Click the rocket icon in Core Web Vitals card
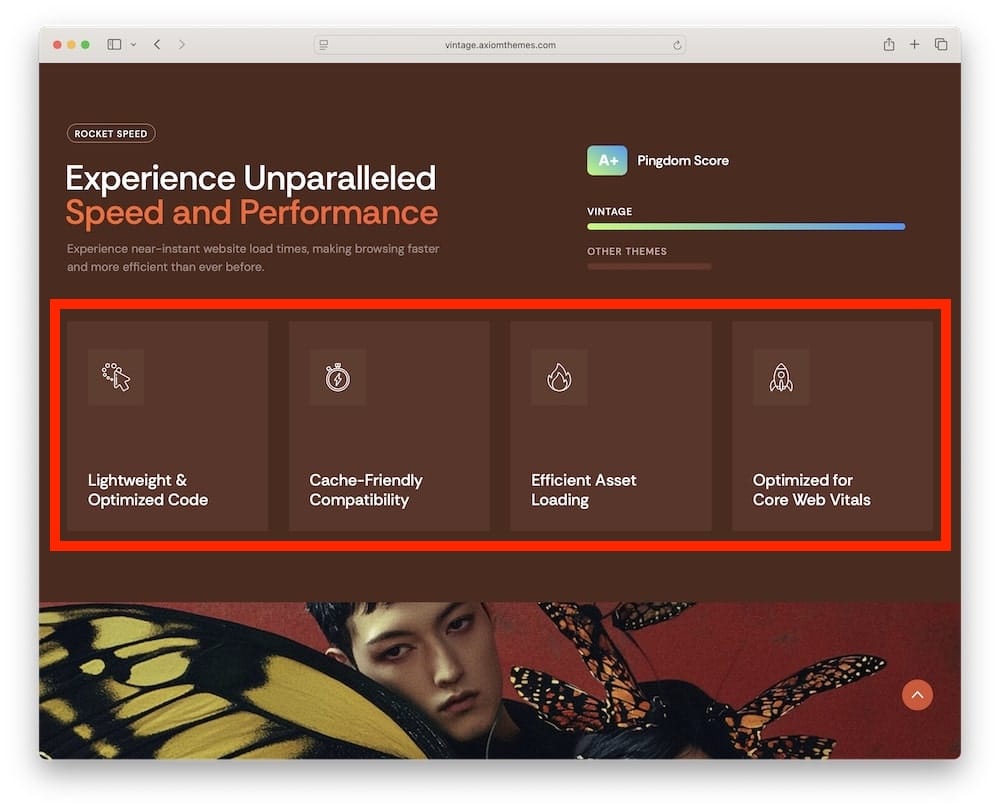Screen dimensions: 1000x811 (781, 377)
